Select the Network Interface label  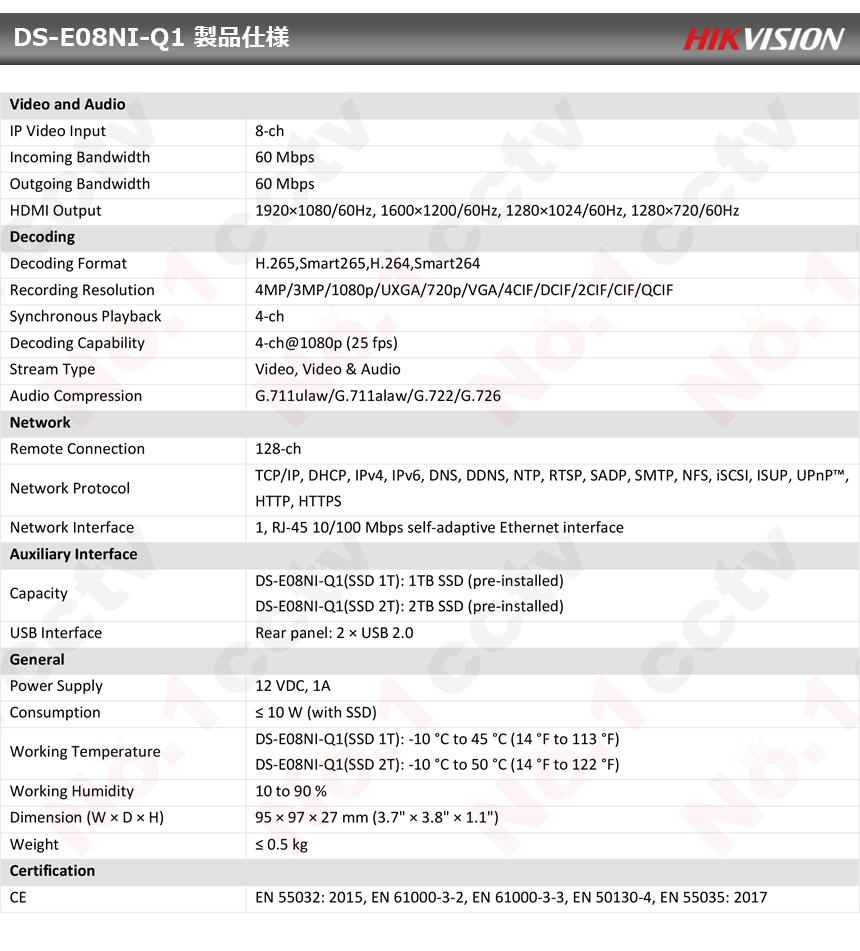[72, 528]
